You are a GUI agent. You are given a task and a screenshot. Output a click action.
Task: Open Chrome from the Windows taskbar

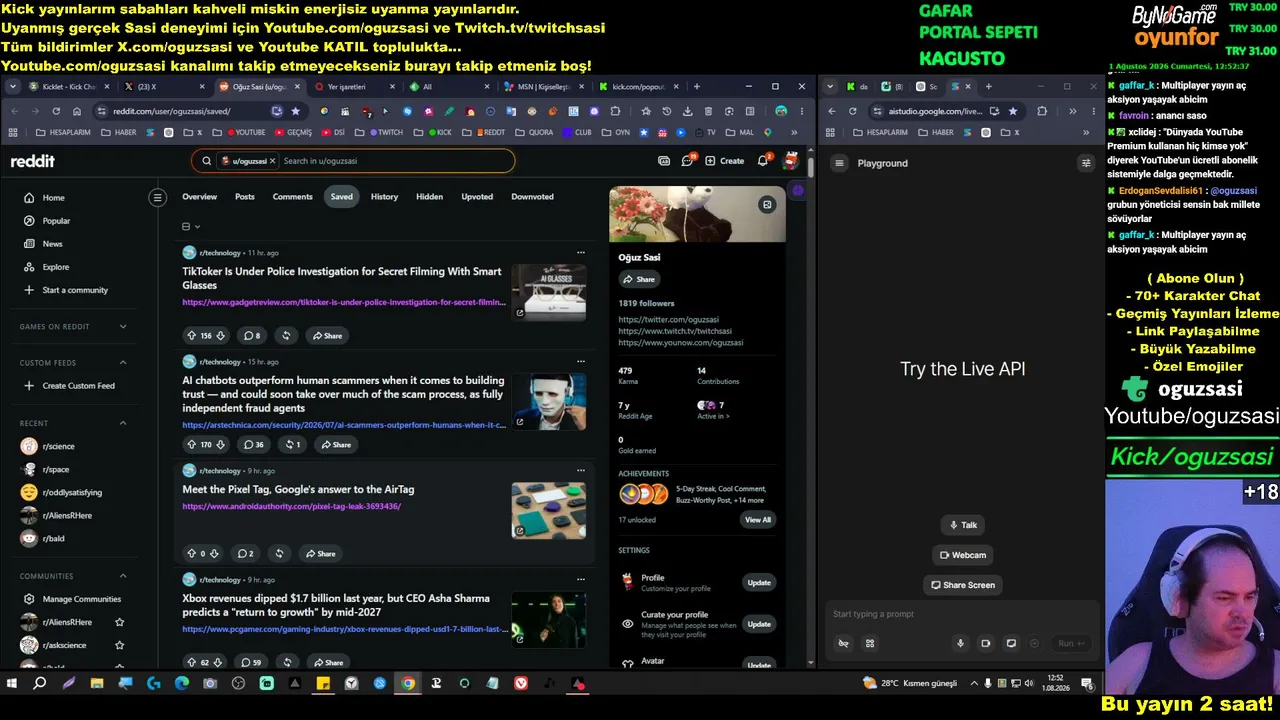[408, 684]
